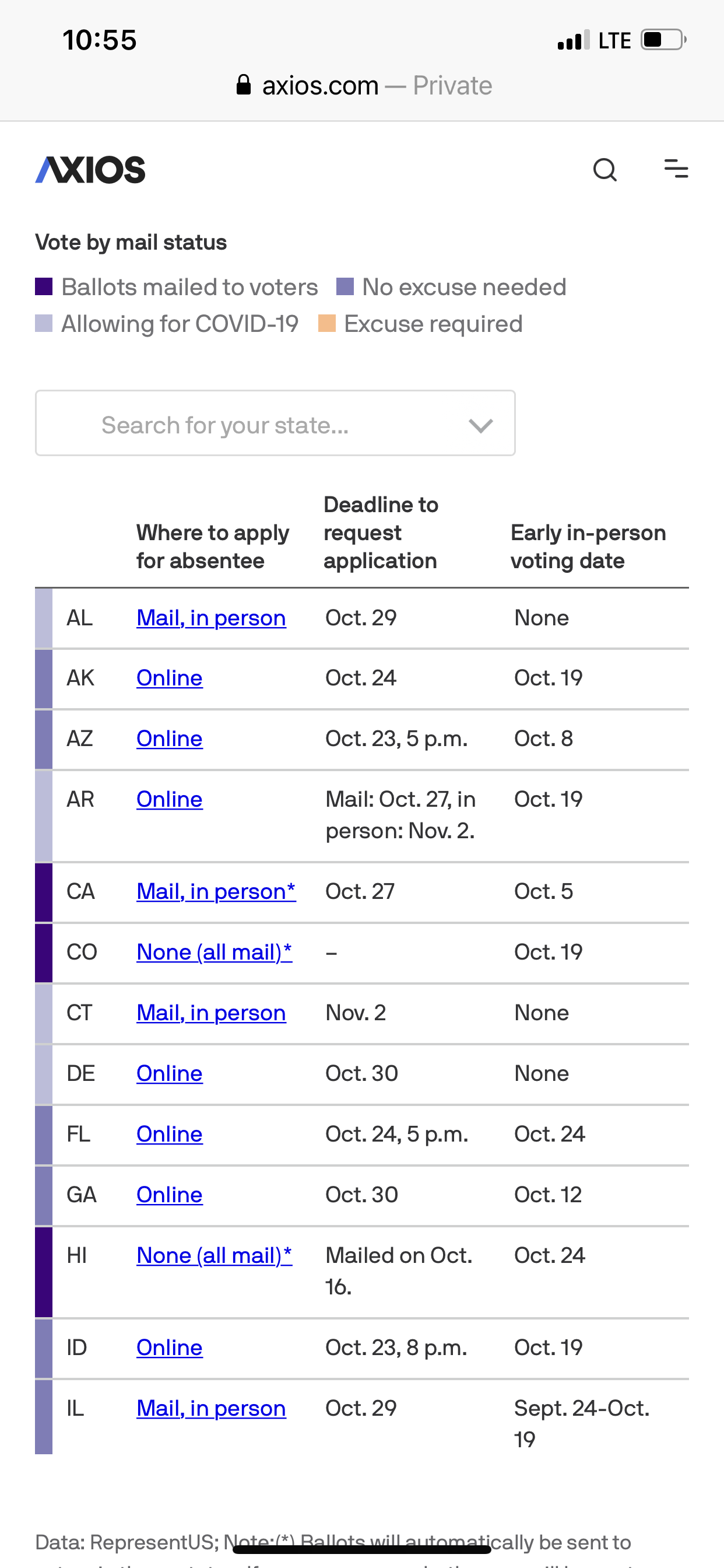Tap the battery indicator in status bar
724x1568 pixels.
click(663, 40)
